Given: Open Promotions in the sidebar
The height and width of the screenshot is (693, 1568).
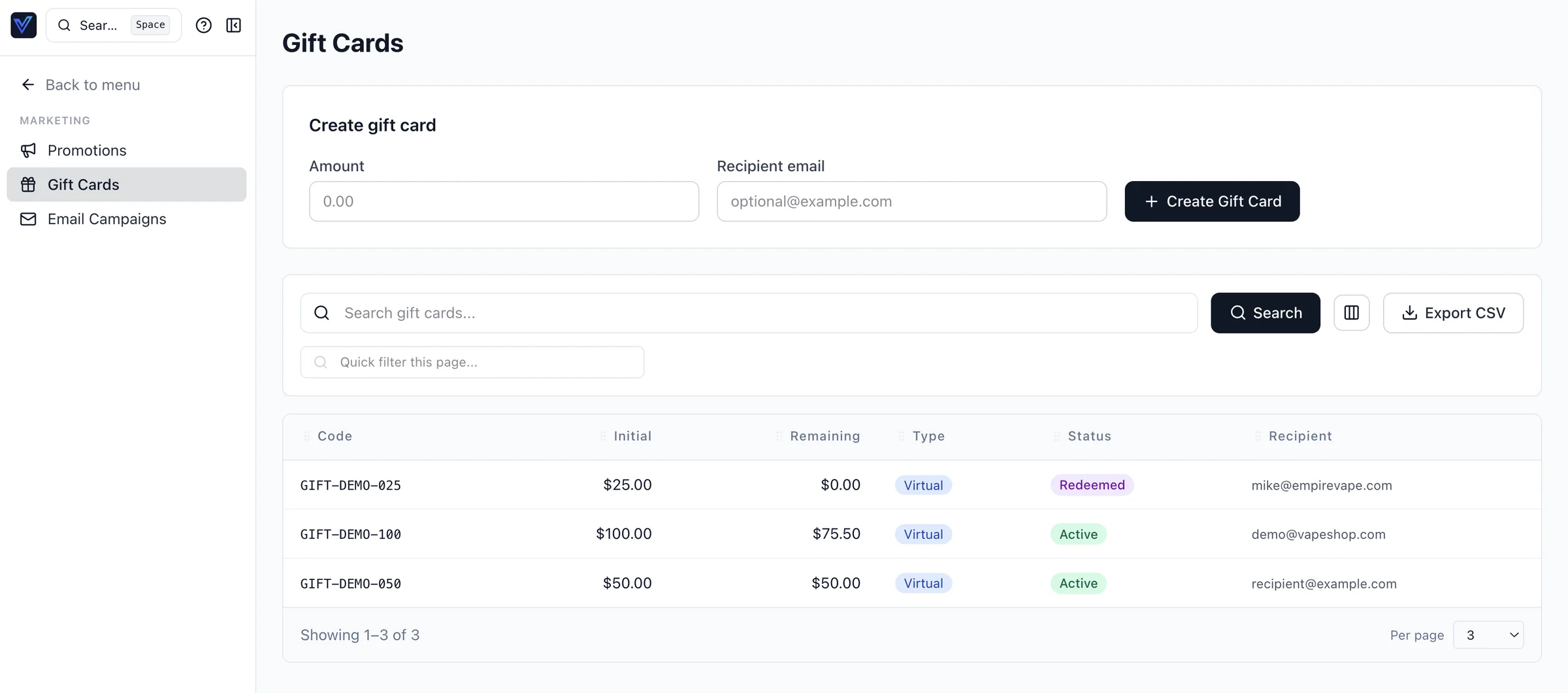Looking at the screenshot, I should [x=87, y=150].
